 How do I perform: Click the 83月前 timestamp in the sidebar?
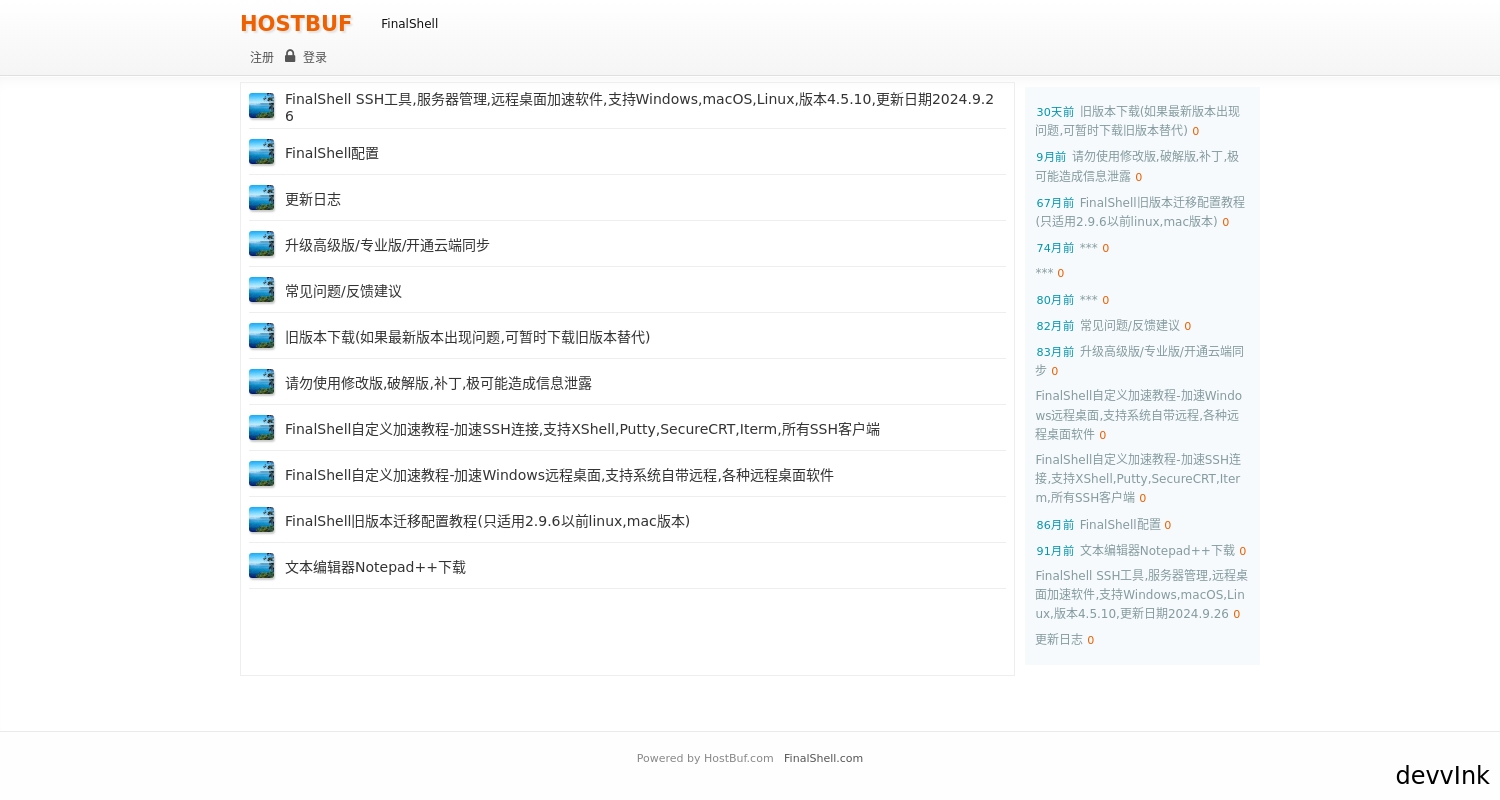1055,352
